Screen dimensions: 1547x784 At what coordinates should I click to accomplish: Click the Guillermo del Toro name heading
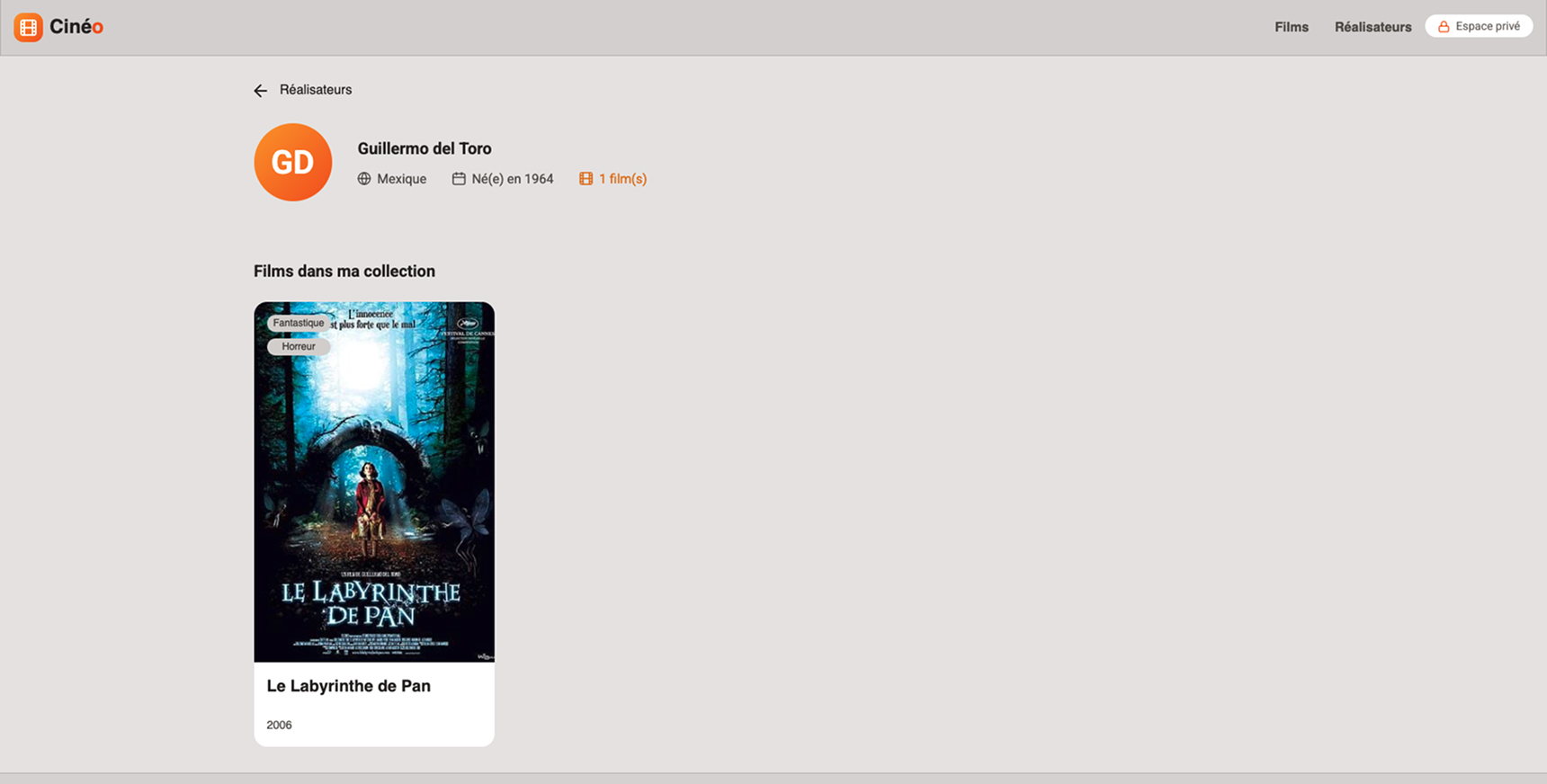click(x=425, y=148)
